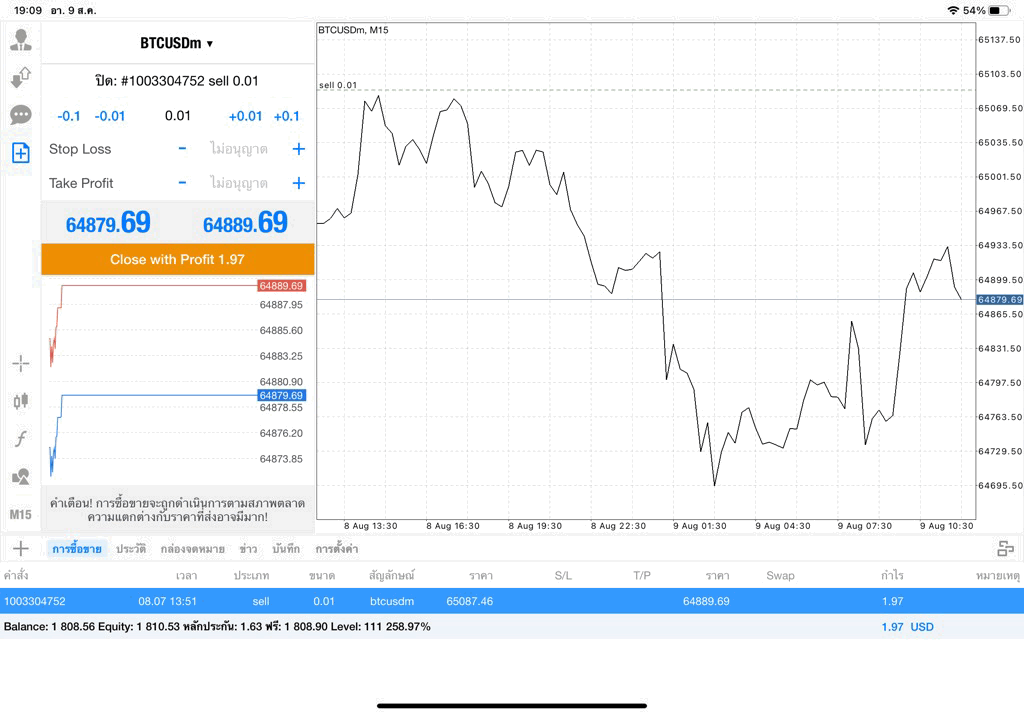Add +0.01 to the lot volume
Image resolution: width=1024 pixels, height=715 pixels.
coord(245,116)
